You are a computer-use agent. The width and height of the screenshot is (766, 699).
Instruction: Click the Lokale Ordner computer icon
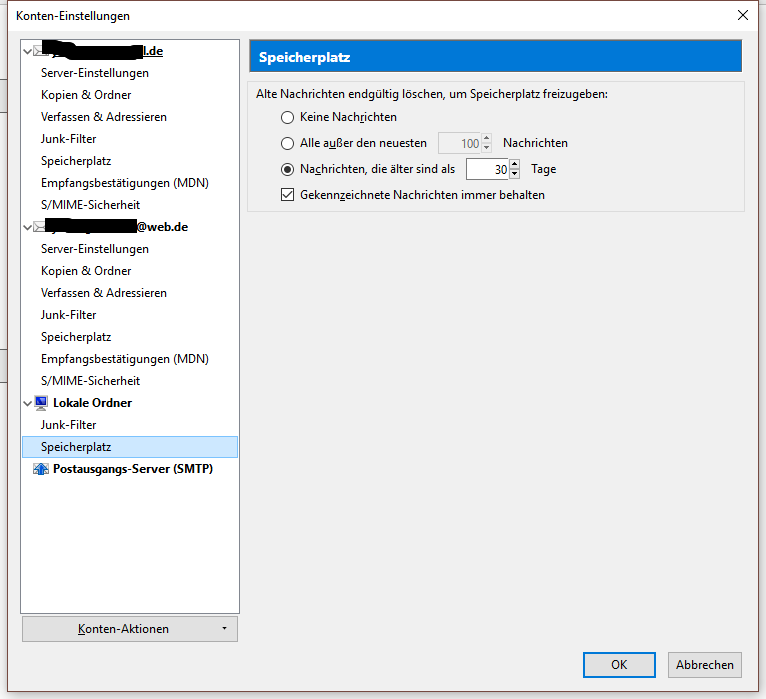[41, 403]
